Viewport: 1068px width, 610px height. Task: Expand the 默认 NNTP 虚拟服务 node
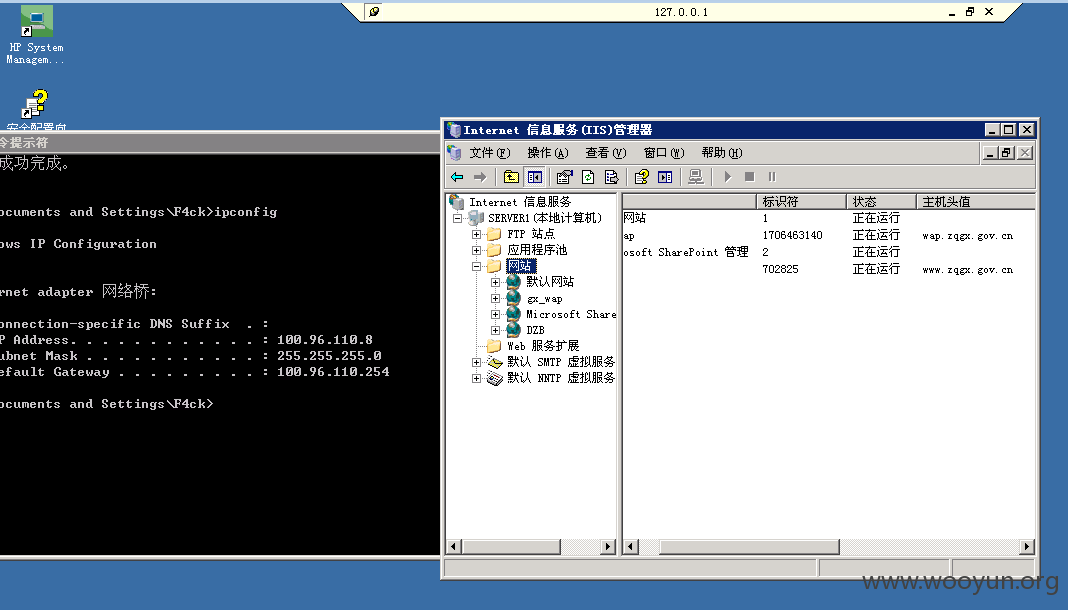(477, 379)
